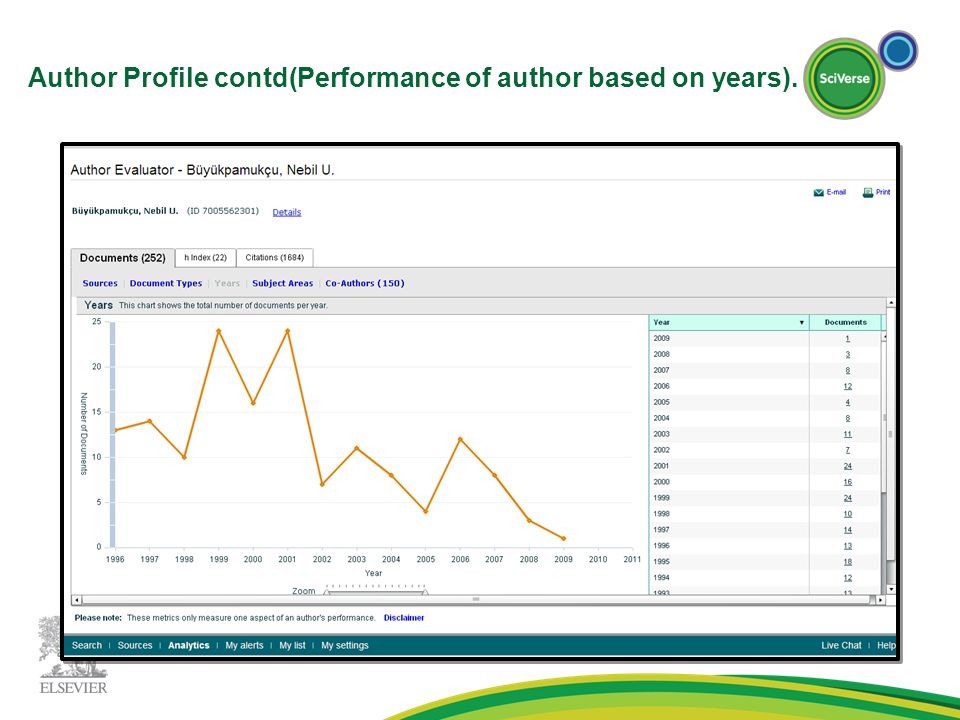Viewport: 960px width, 720px height.
Task: Click the left handle of the Zoom slider
Action: [x=327, y=591]
